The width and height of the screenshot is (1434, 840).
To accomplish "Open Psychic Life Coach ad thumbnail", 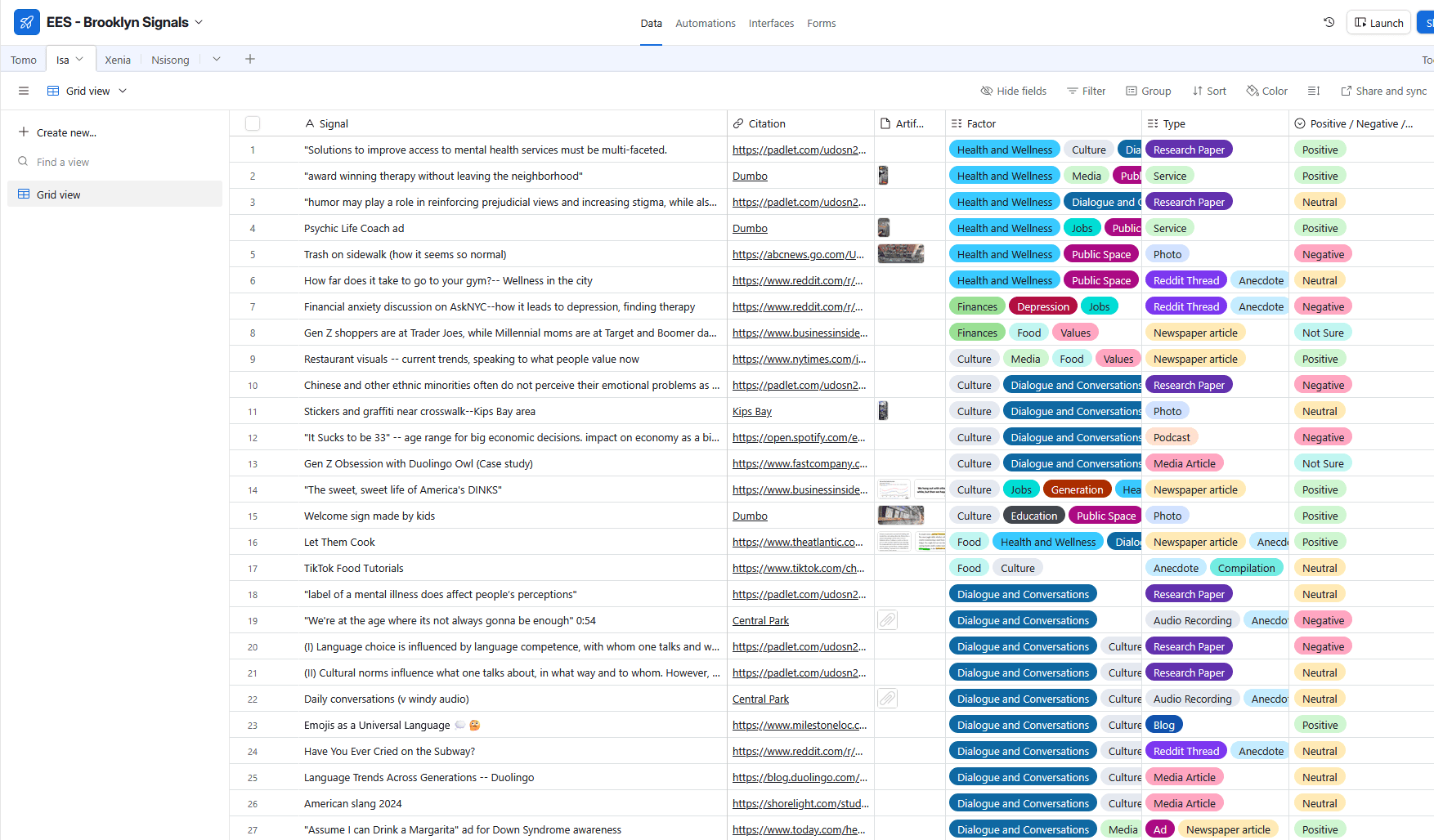I will coord(883,228).
